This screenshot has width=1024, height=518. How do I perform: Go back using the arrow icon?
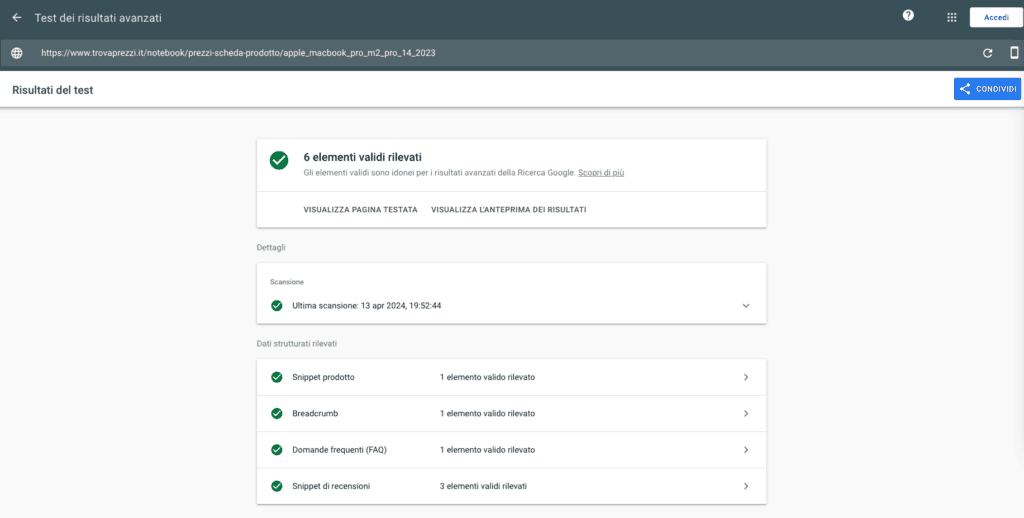pos(17,18)
